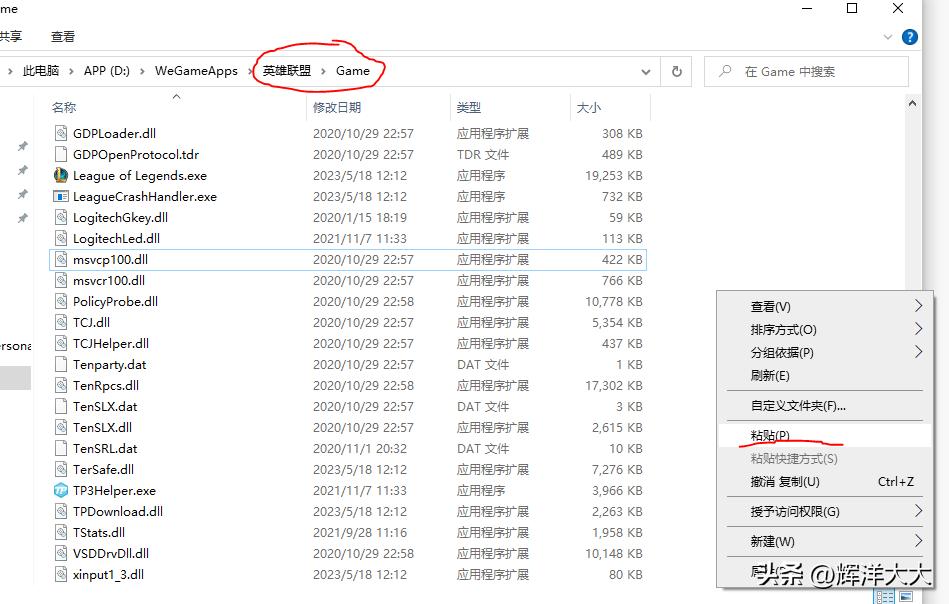
Task: Click the TenSLX.dat file icon
Action: (61, 407)
